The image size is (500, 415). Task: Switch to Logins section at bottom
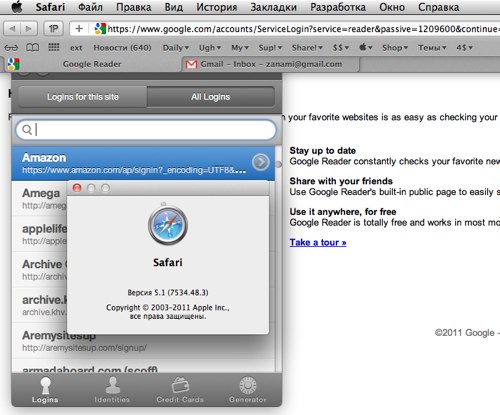(x=45, y=390)
